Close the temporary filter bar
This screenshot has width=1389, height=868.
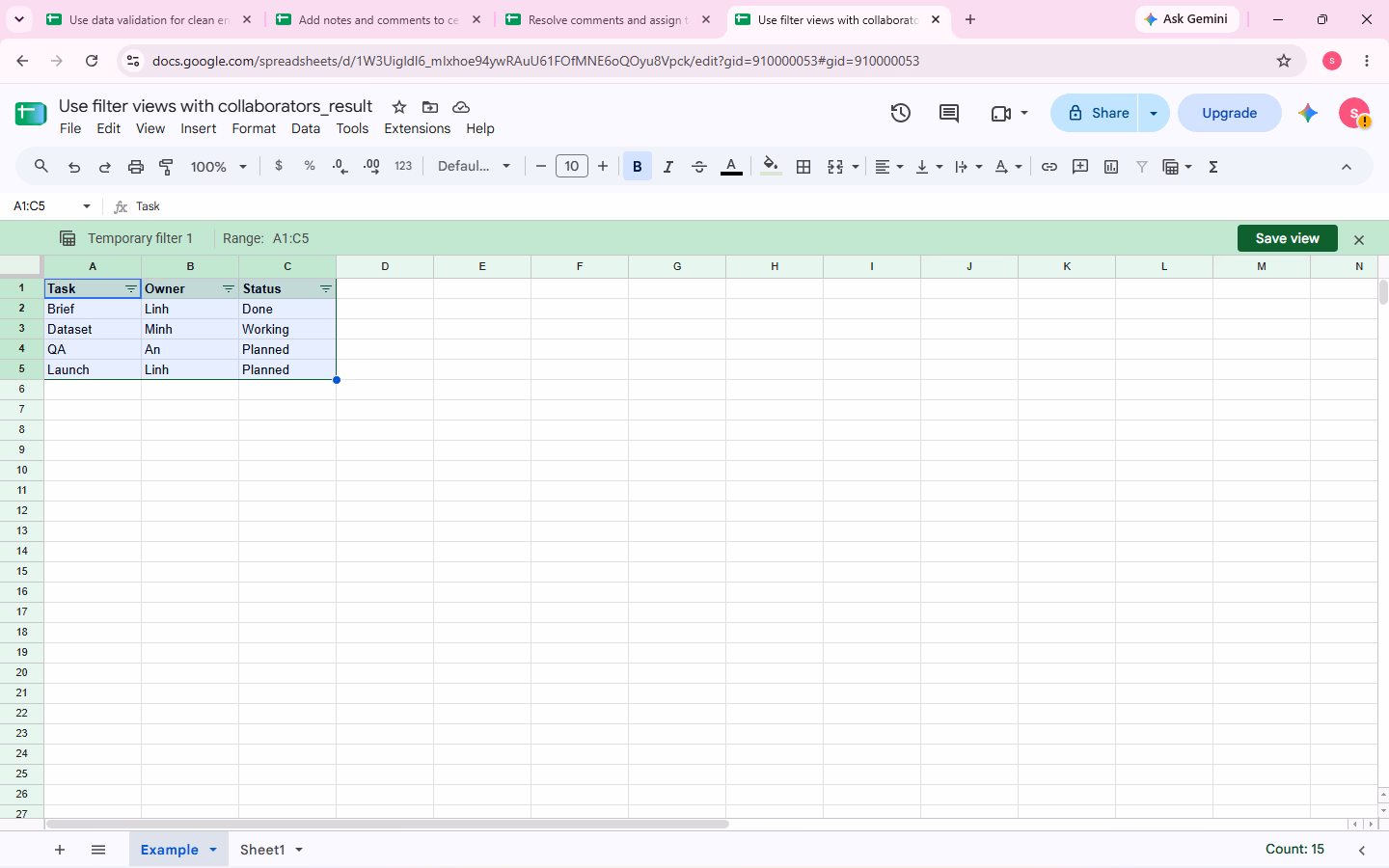[1359, 239]
